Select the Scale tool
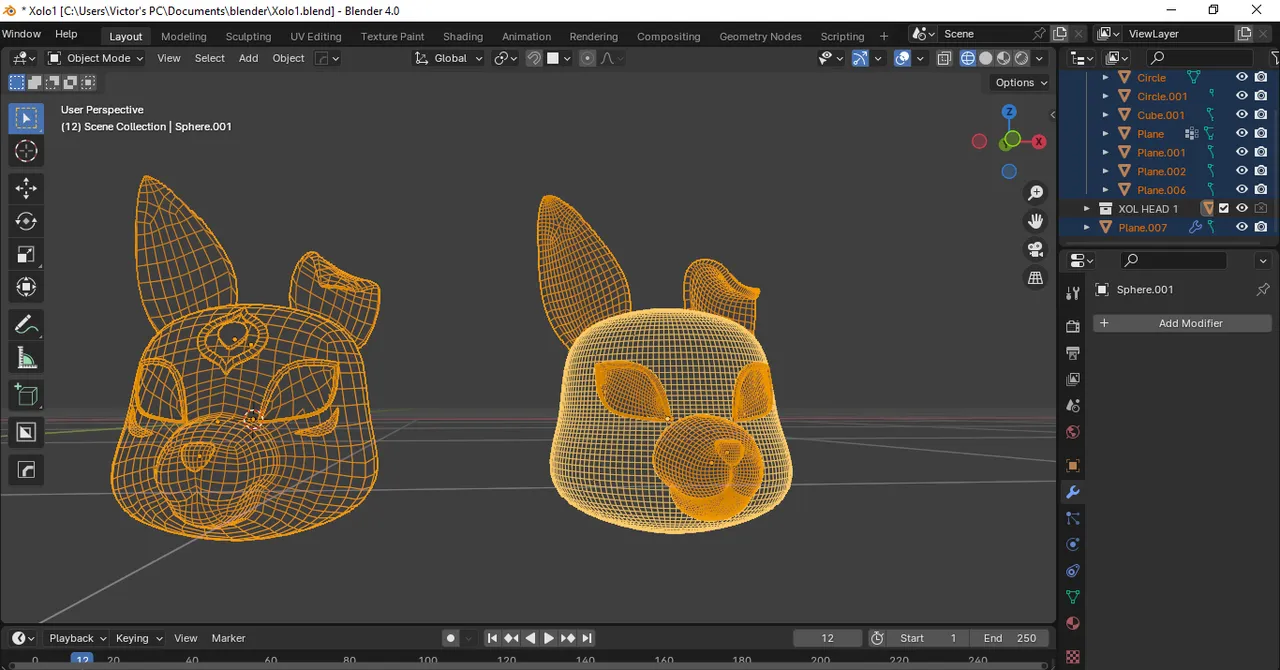 point(26,254)
